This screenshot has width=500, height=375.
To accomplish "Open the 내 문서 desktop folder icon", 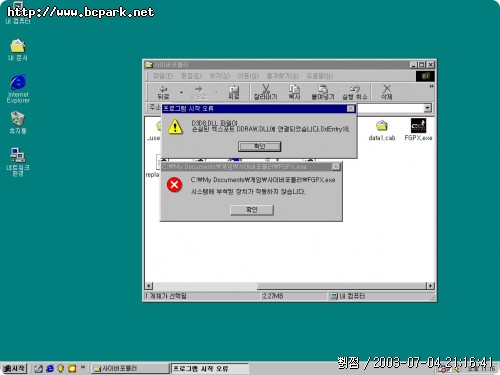I will click(18, 50).
